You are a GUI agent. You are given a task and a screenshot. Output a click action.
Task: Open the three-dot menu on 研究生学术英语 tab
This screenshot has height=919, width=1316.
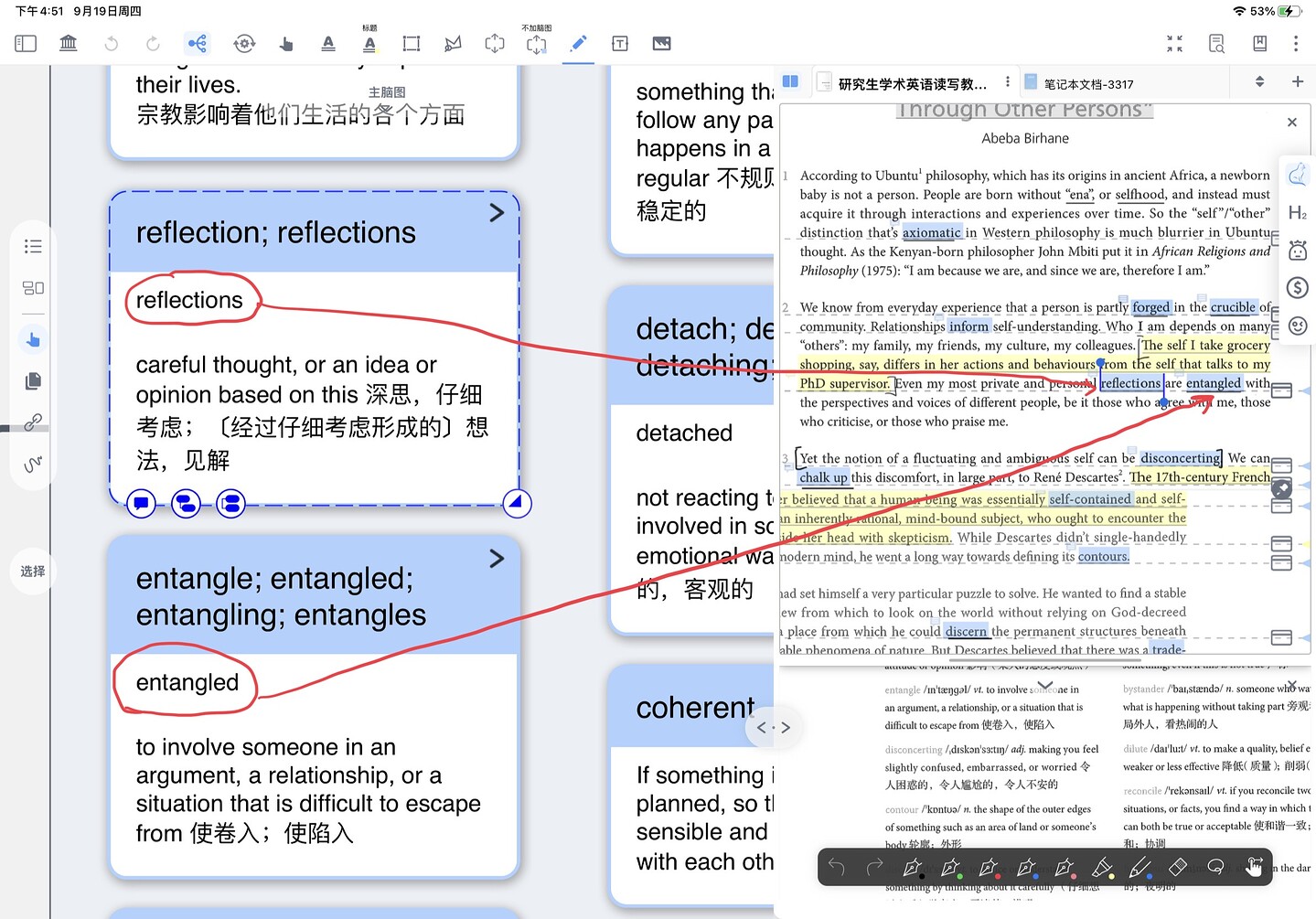(x=1008, y=81)
